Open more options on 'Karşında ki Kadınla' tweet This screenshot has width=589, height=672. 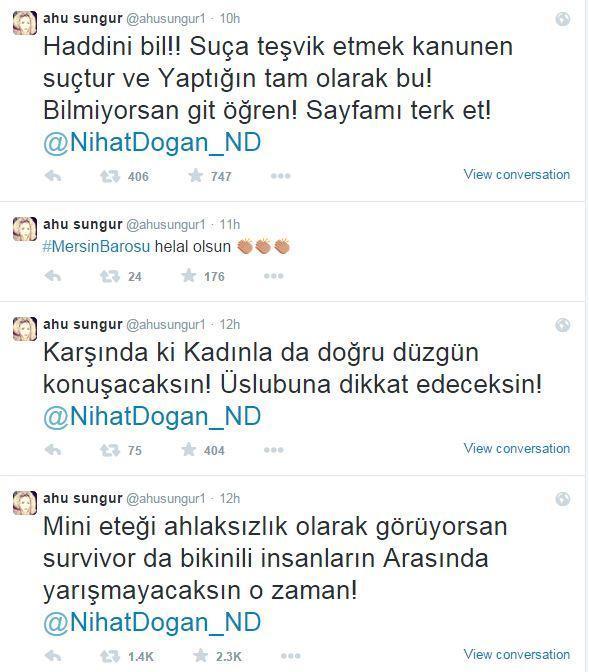coord(274,450)
